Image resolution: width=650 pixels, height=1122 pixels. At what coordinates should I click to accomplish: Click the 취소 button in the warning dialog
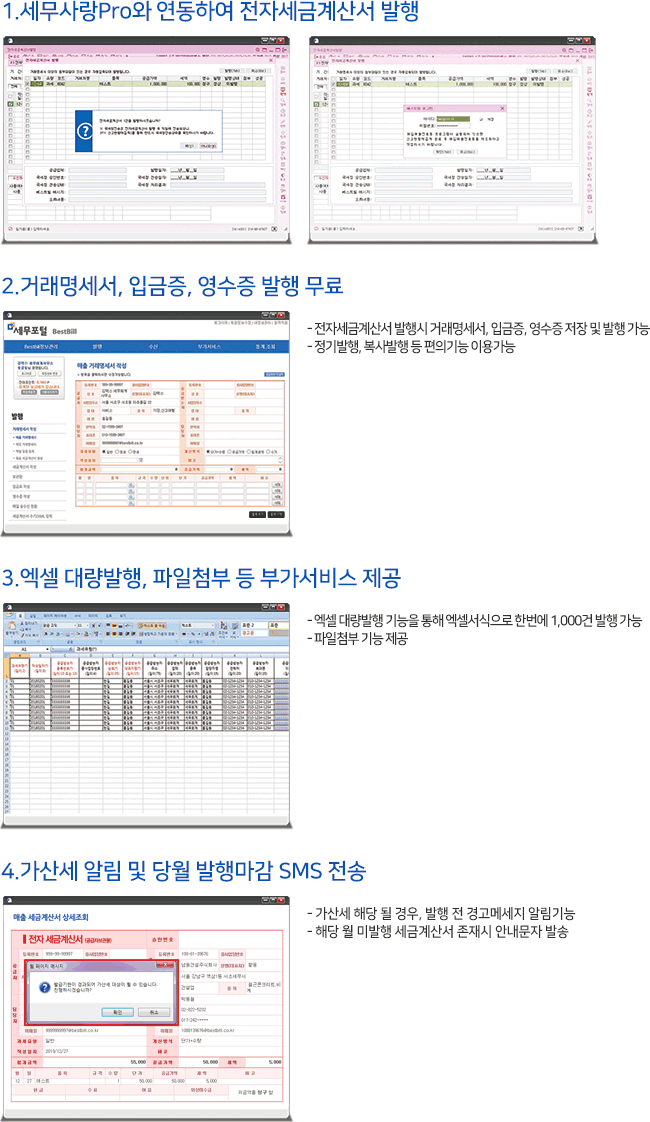point(153,1012)
